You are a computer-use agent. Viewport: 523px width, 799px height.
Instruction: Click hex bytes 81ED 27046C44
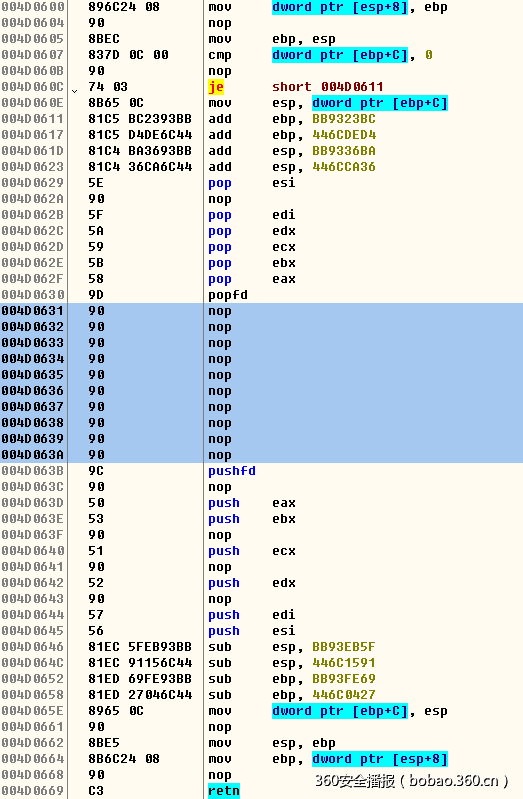click(x=140, y=695)
